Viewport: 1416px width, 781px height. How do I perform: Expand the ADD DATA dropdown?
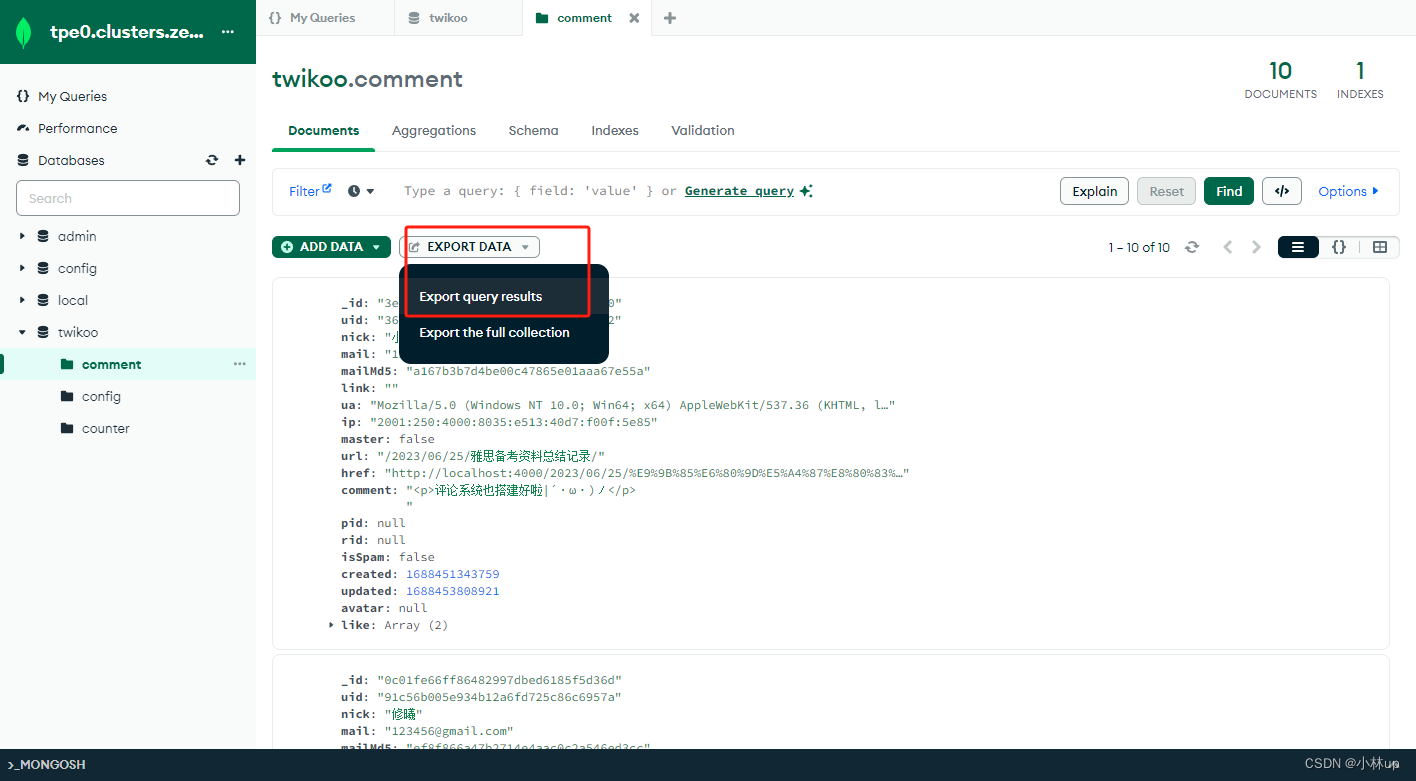377,246
